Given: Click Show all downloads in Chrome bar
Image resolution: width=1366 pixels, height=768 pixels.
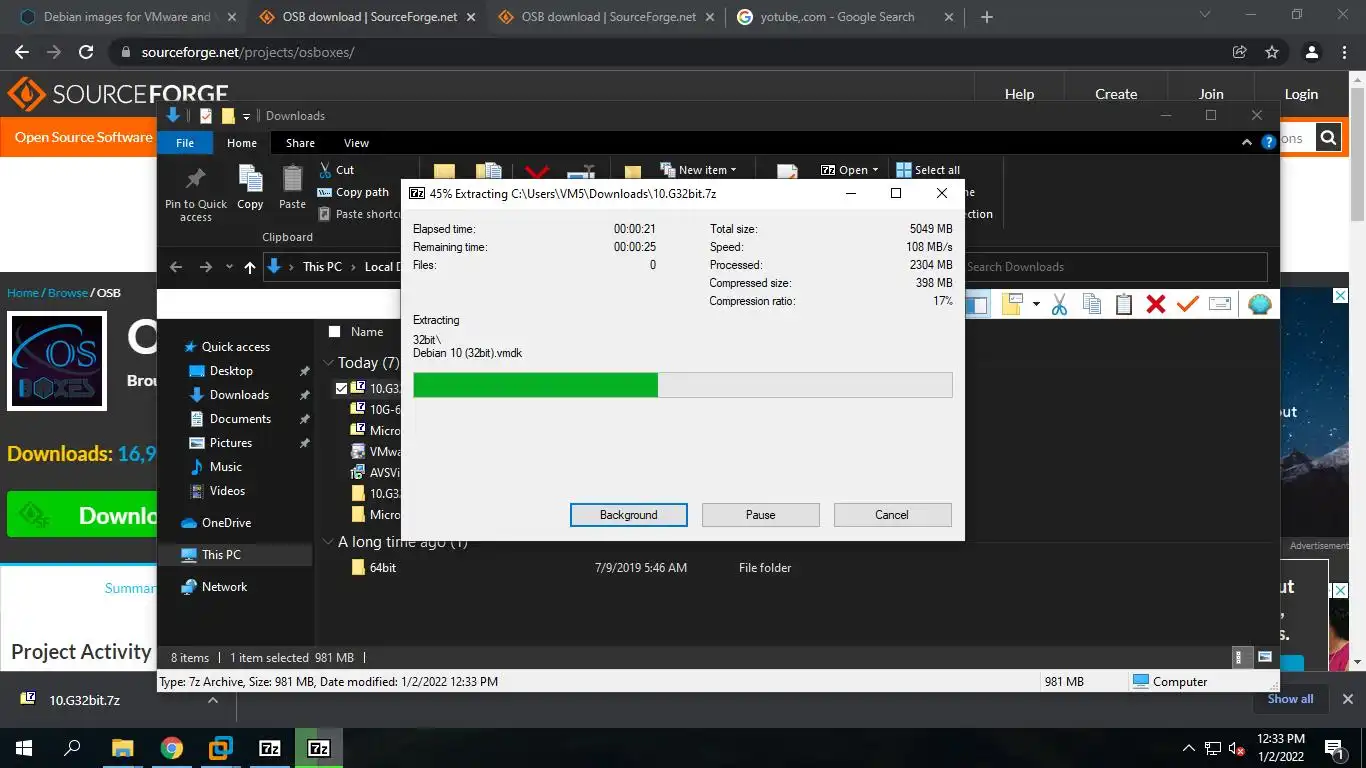Looking at the screenshot, I should [1290, 699].
